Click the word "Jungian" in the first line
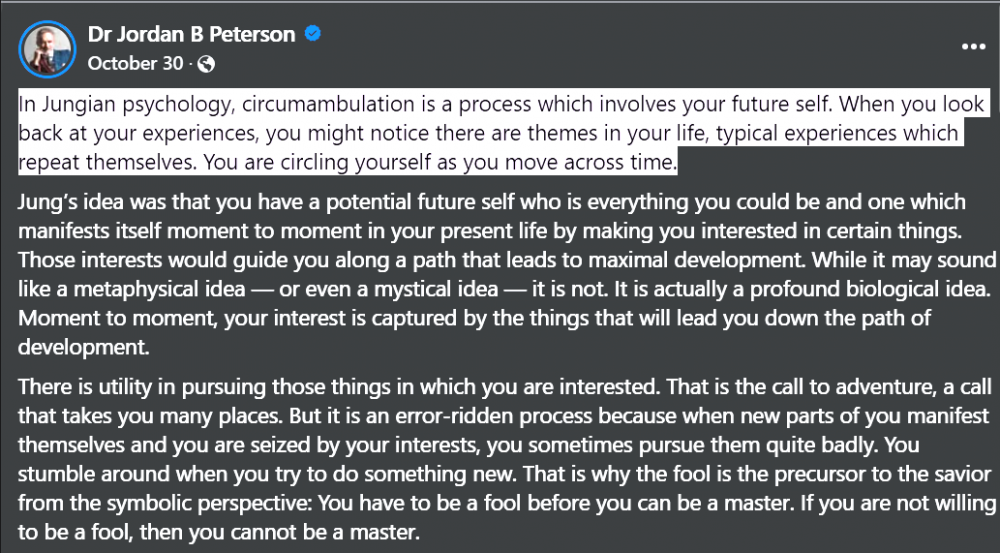 click(86, 105)
